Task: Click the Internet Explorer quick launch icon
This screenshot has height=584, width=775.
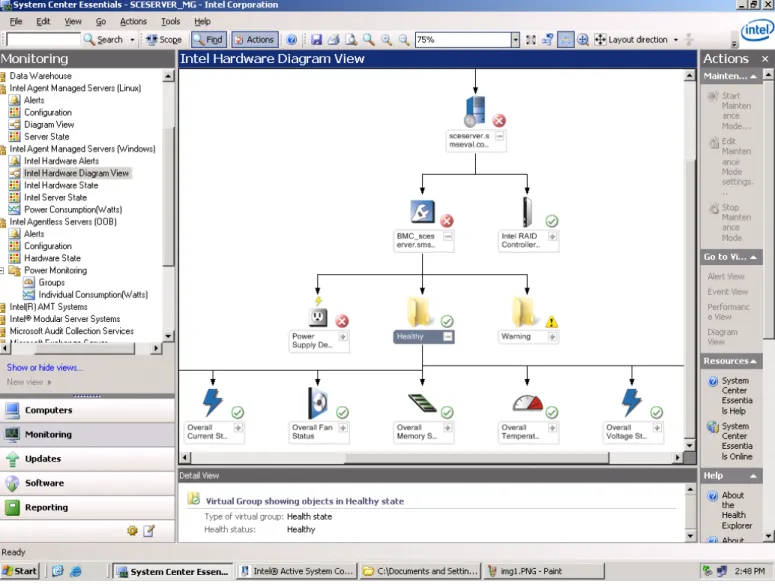Action: coord(76,571)
